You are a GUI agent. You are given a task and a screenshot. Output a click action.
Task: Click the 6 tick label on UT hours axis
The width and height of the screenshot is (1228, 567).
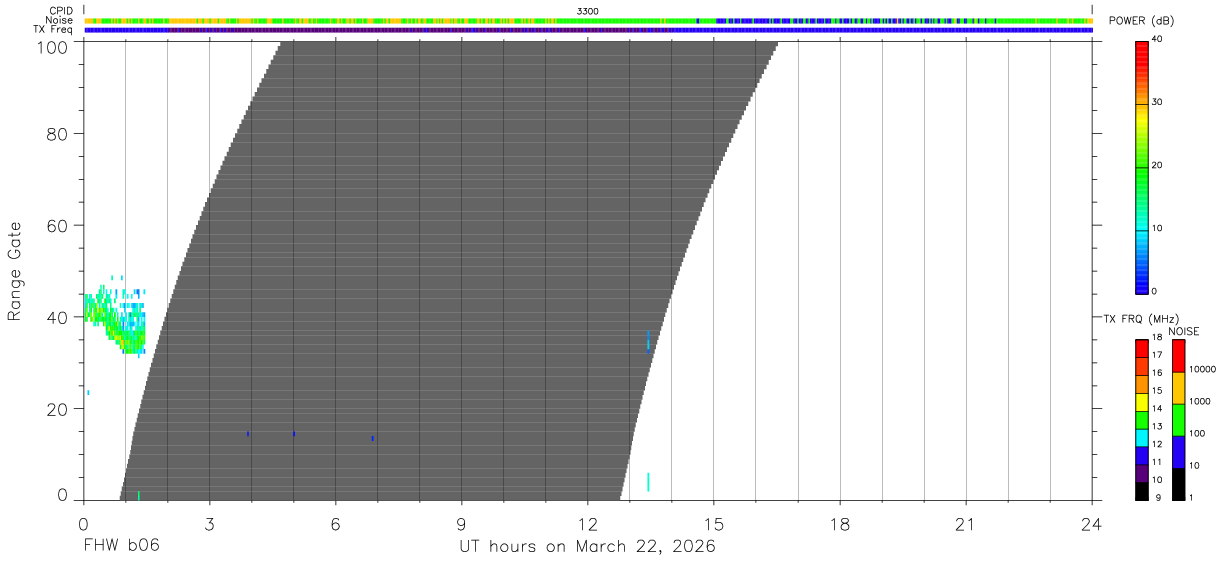click(336, 524)
